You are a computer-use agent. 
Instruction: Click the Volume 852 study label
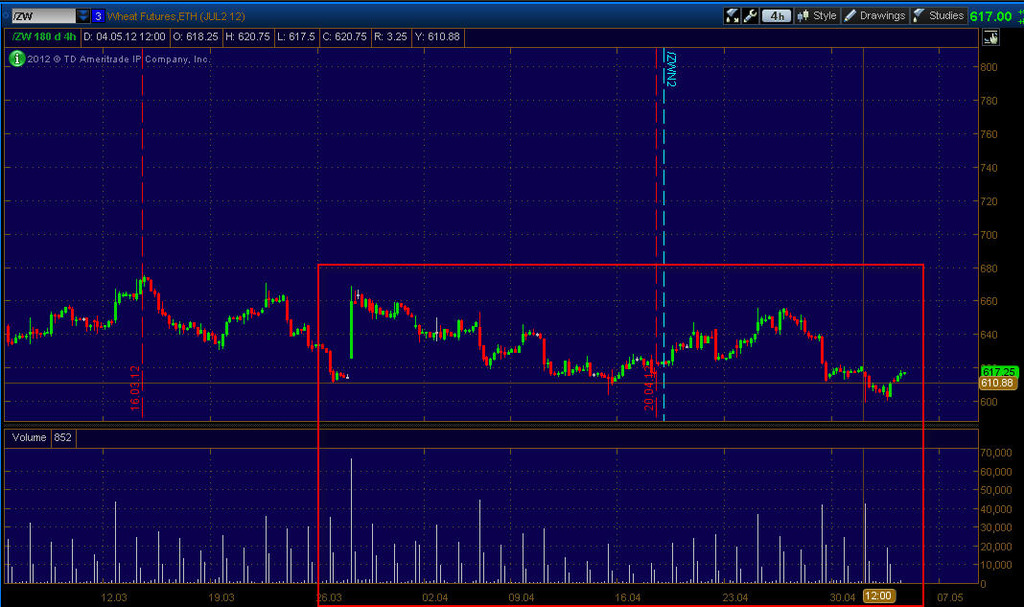[x=40, y=437]
